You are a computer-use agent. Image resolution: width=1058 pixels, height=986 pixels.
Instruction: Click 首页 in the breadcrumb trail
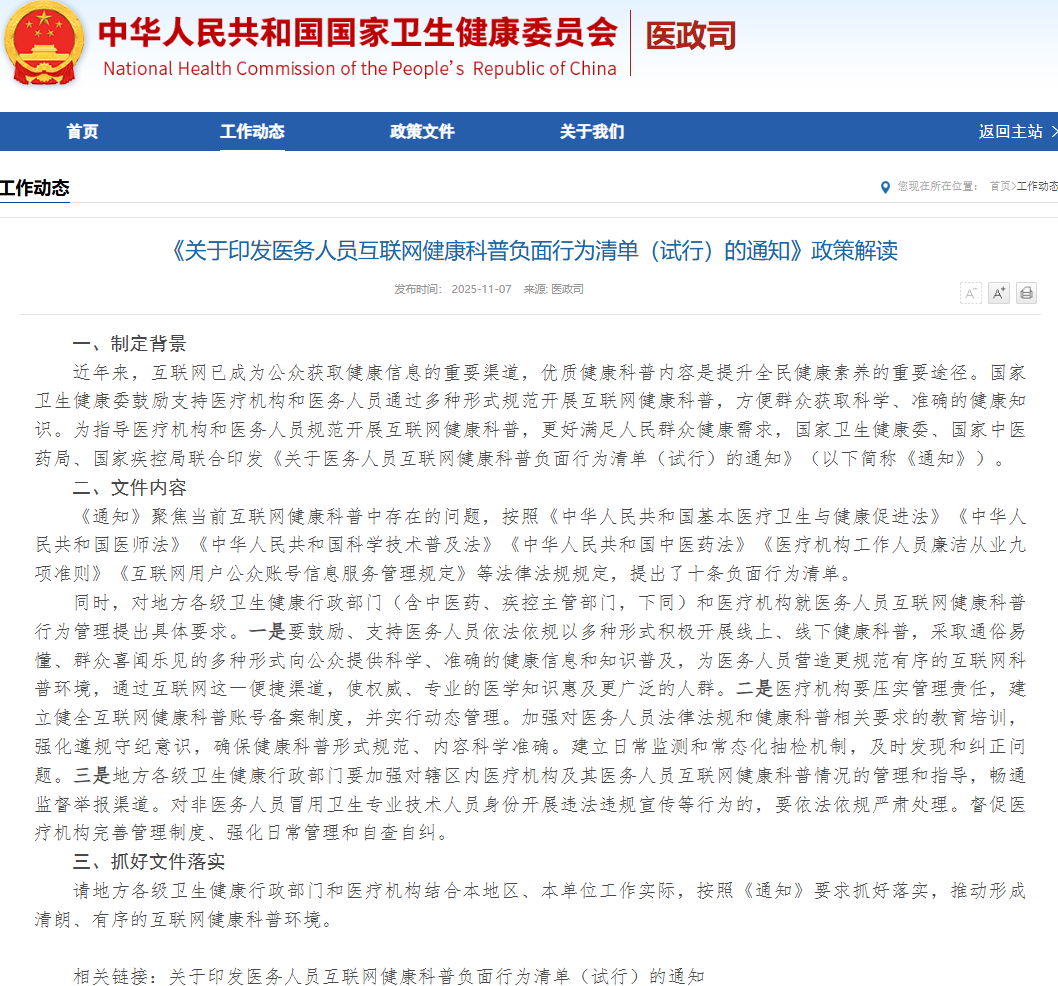coord(999,186)
